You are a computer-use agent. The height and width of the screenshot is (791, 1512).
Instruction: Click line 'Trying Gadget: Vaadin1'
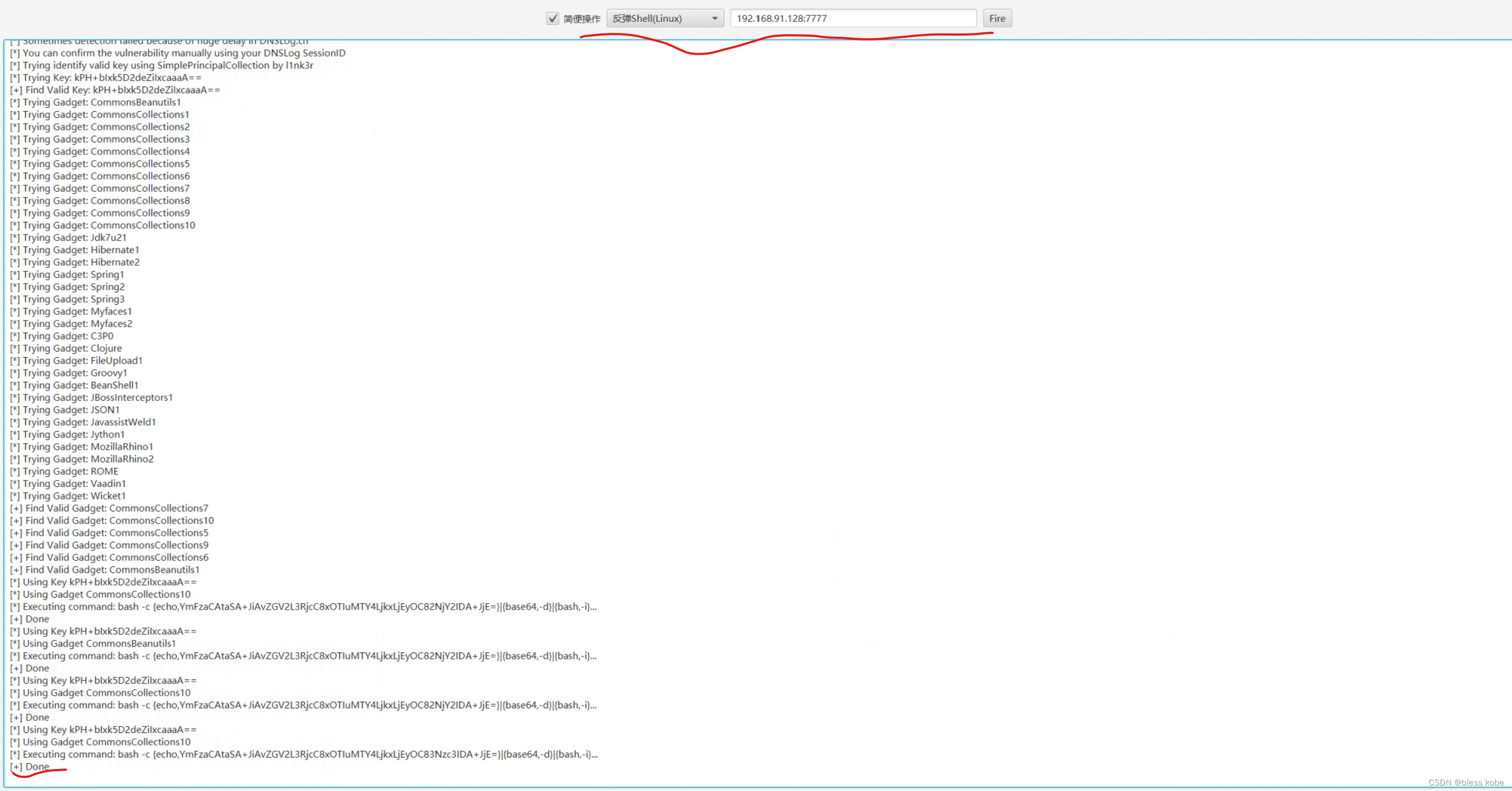pos(68,484)
